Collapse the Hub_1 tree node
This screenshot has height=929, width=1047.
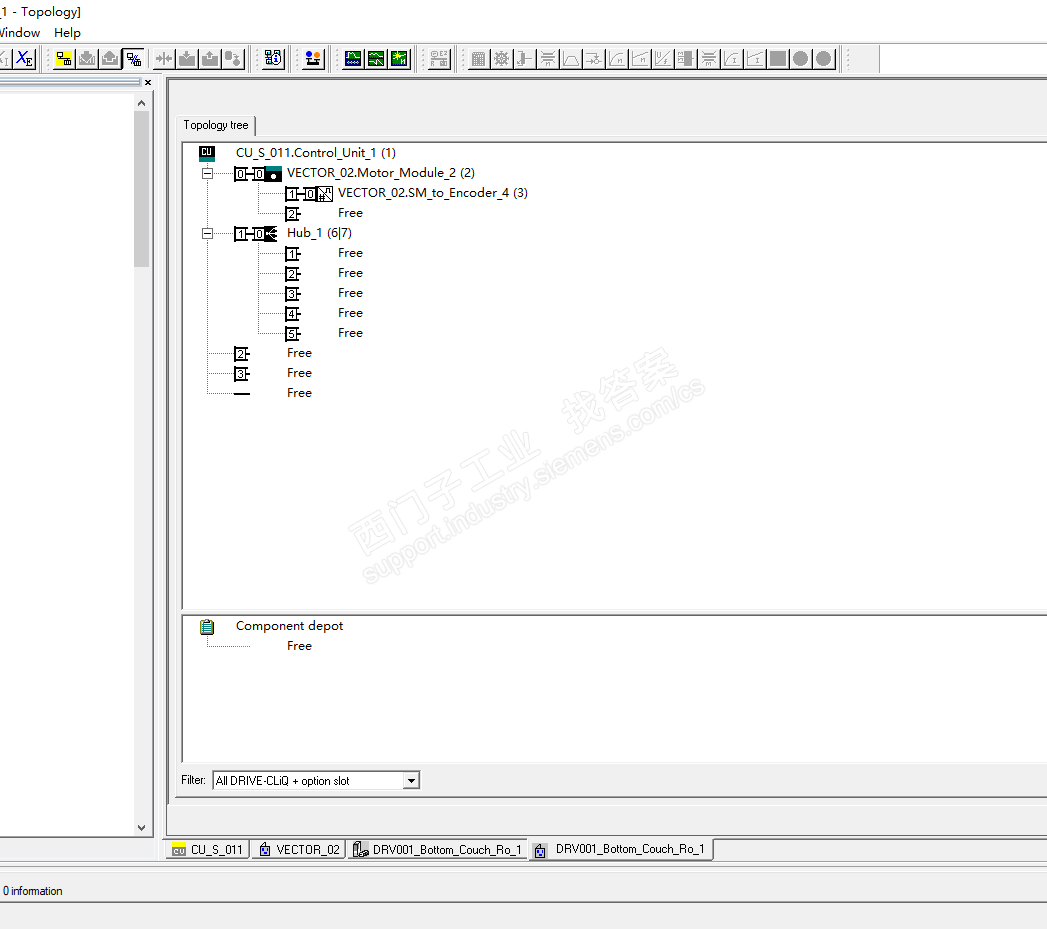[208, 234]
